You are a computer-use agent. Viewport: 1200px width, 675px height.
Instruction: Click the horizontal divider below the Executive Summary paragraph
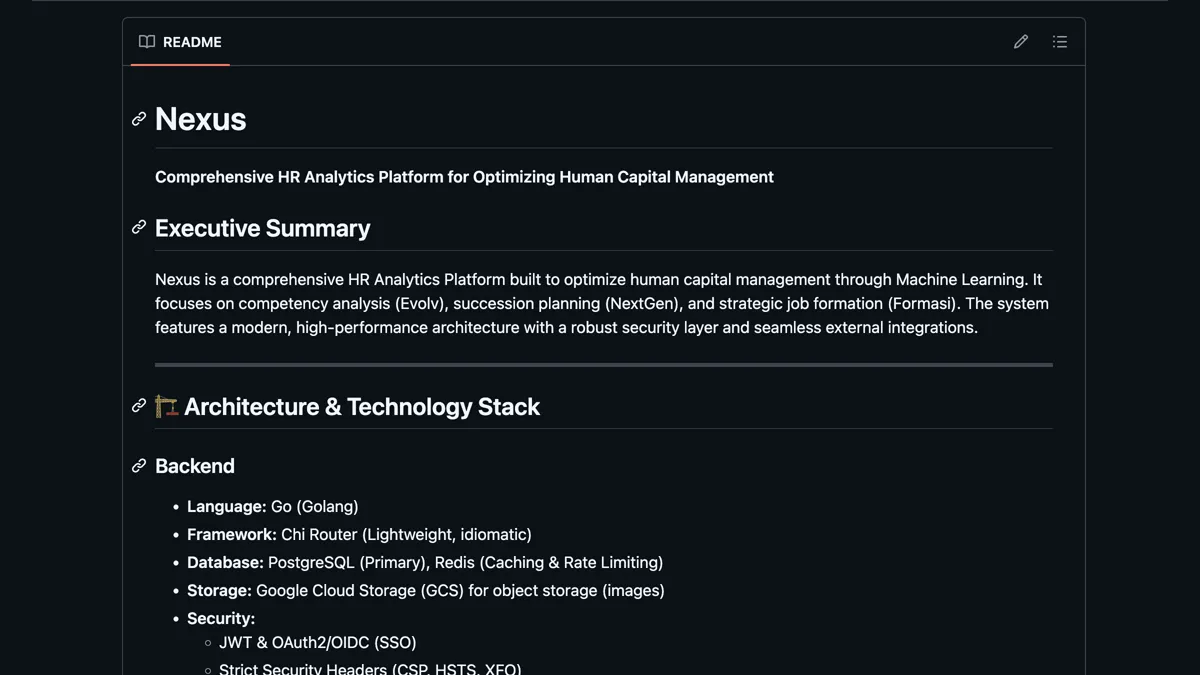pos(603,364)
